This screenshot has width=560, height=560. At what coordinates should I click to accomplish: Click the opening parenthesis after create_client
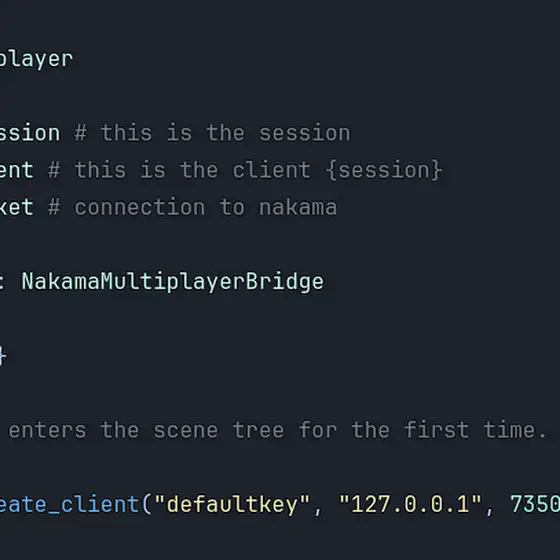click(146, 505)
